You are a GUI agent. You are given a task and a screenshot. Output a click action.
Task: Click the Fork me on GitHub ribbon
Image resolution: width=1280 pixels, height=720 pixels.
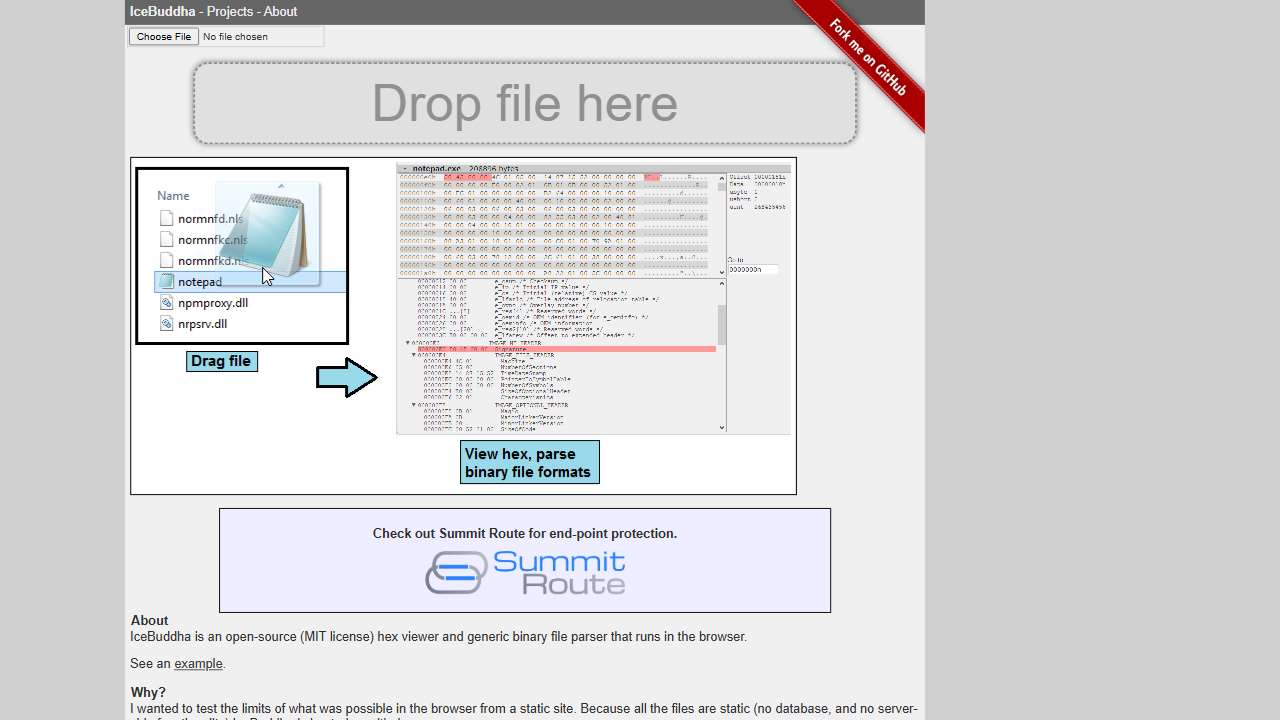coord(868,59)
